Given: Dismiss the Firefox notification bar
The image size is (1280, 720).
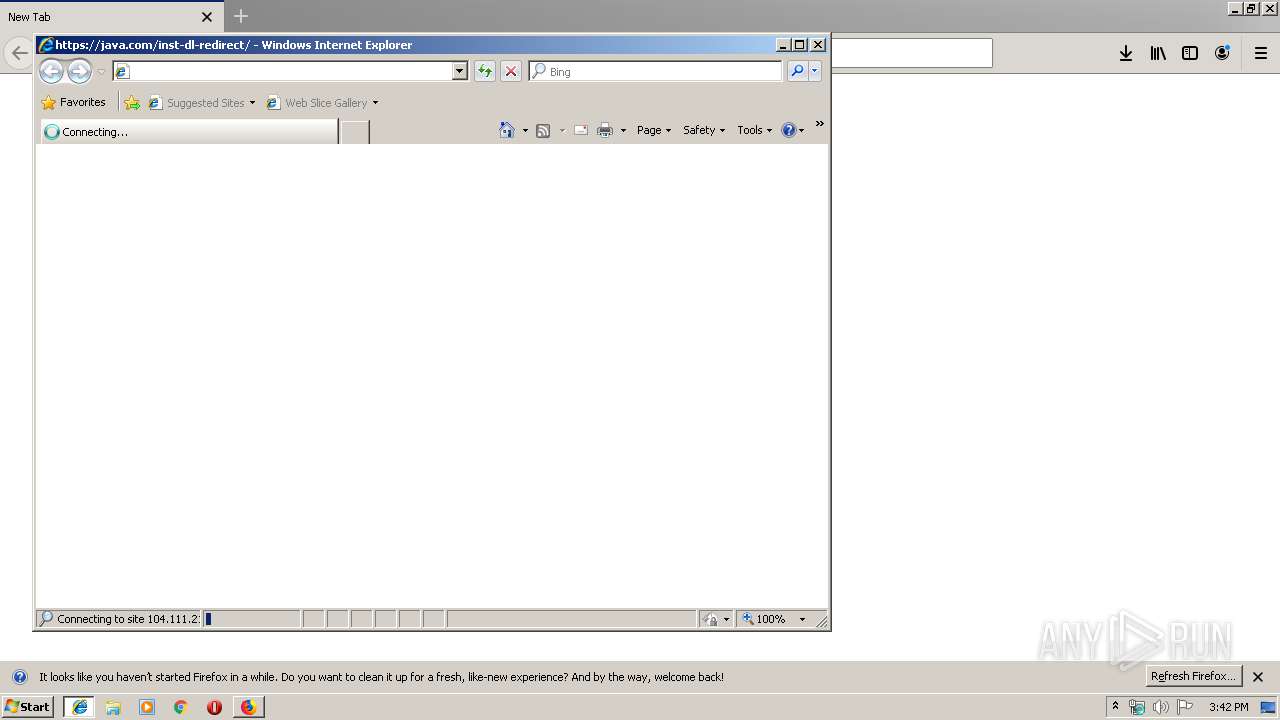Looking at the screenshot, I should coord(1258,677).
